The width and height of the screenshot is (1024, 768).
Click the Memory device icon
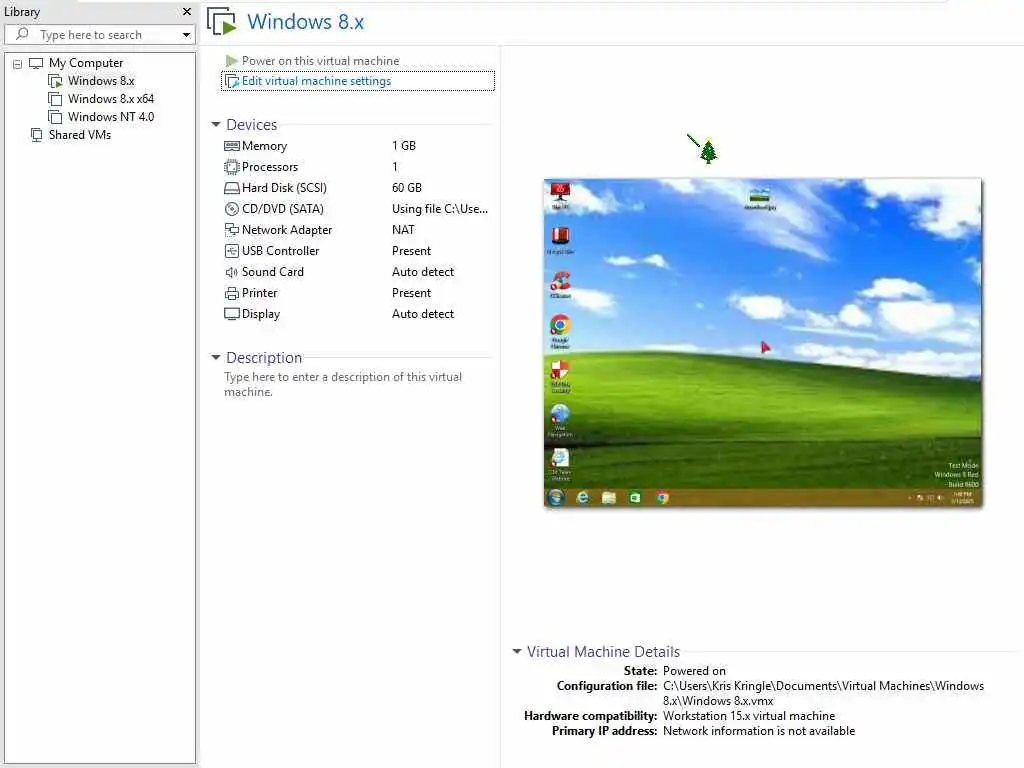(231, 146)
